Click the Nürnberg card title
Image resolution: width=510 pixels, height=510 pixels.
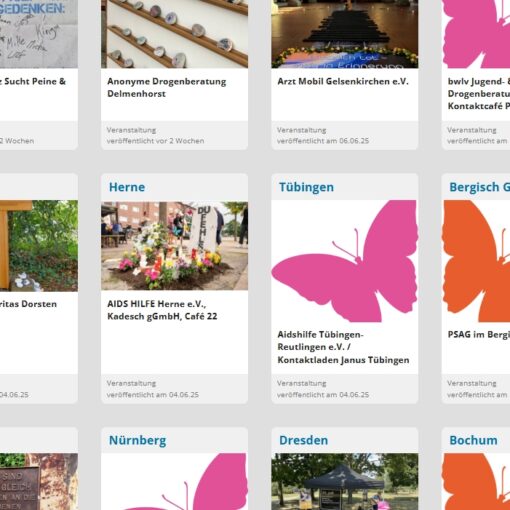coord(138,440)
